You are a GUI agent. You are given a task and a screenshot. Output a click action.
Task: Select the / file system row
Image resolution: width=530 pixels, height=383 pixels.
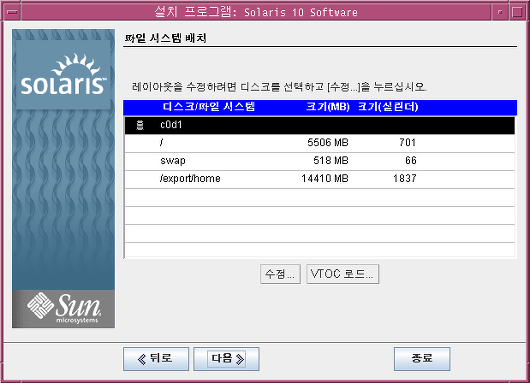[320, 143]
